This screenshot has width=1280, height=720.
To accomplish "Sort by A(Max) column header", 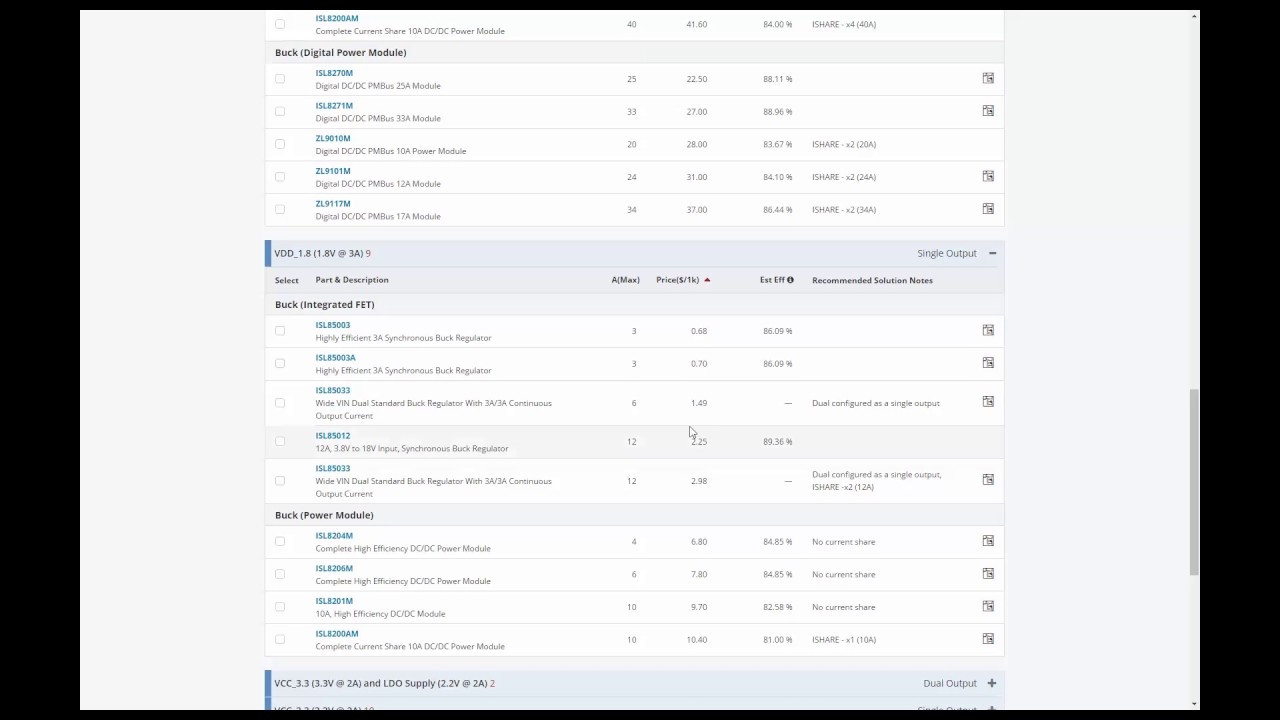I will pos(626,280).
